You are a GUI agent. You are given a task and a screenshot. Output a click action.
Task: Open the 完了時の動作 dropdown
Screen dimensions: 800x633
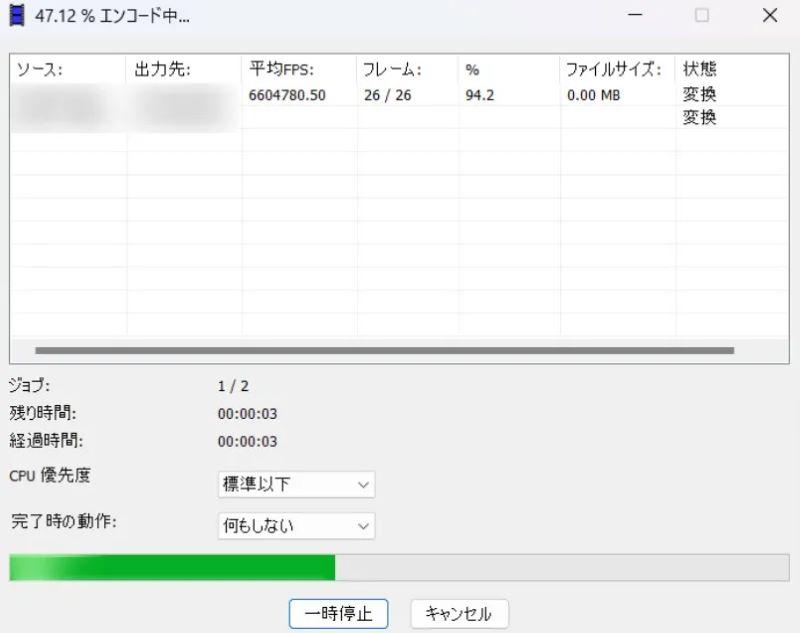coord(294,525)
